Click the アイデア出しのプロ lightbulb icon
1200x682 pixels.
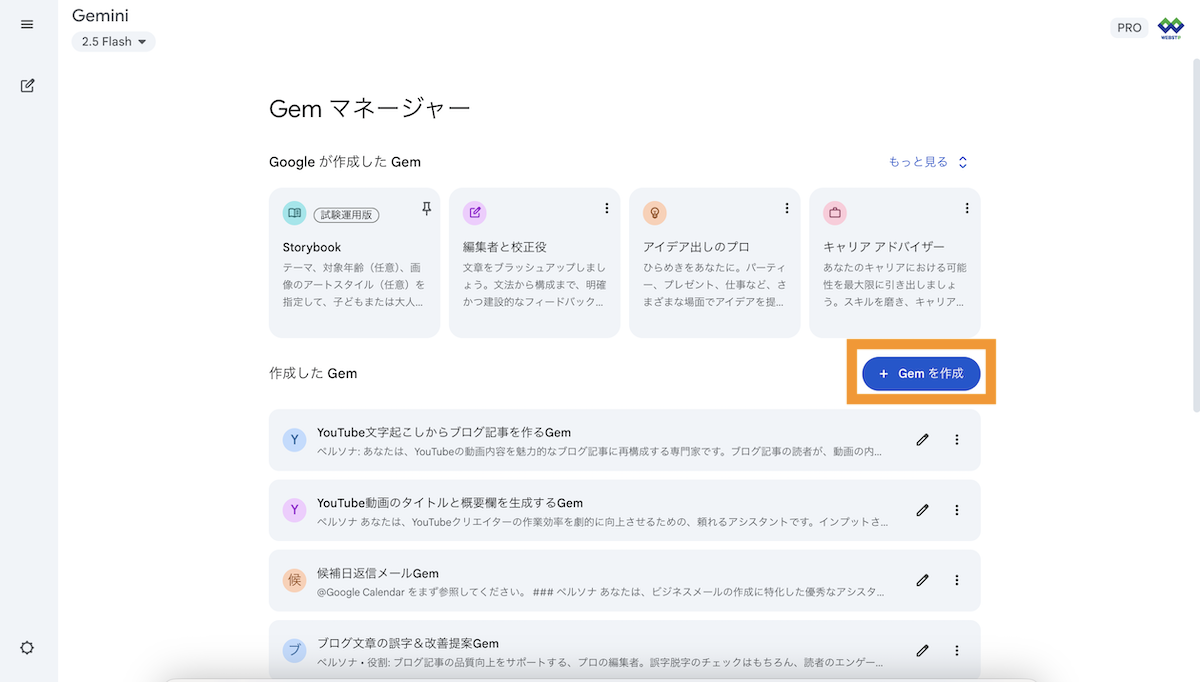(654, 212)
